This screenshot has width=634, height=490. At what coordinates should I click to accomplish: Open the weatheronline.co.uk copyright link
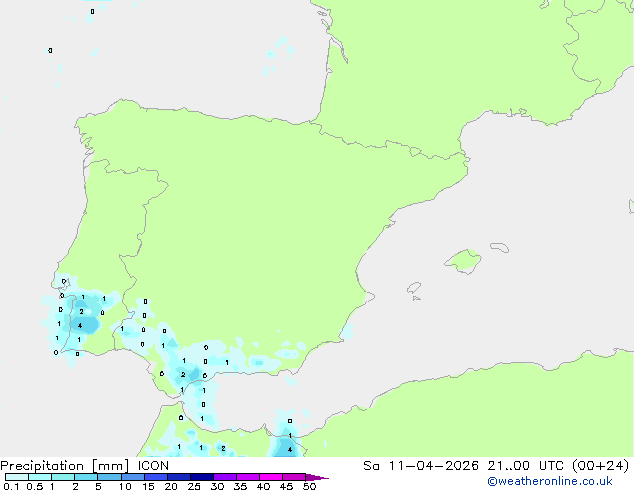550,481
